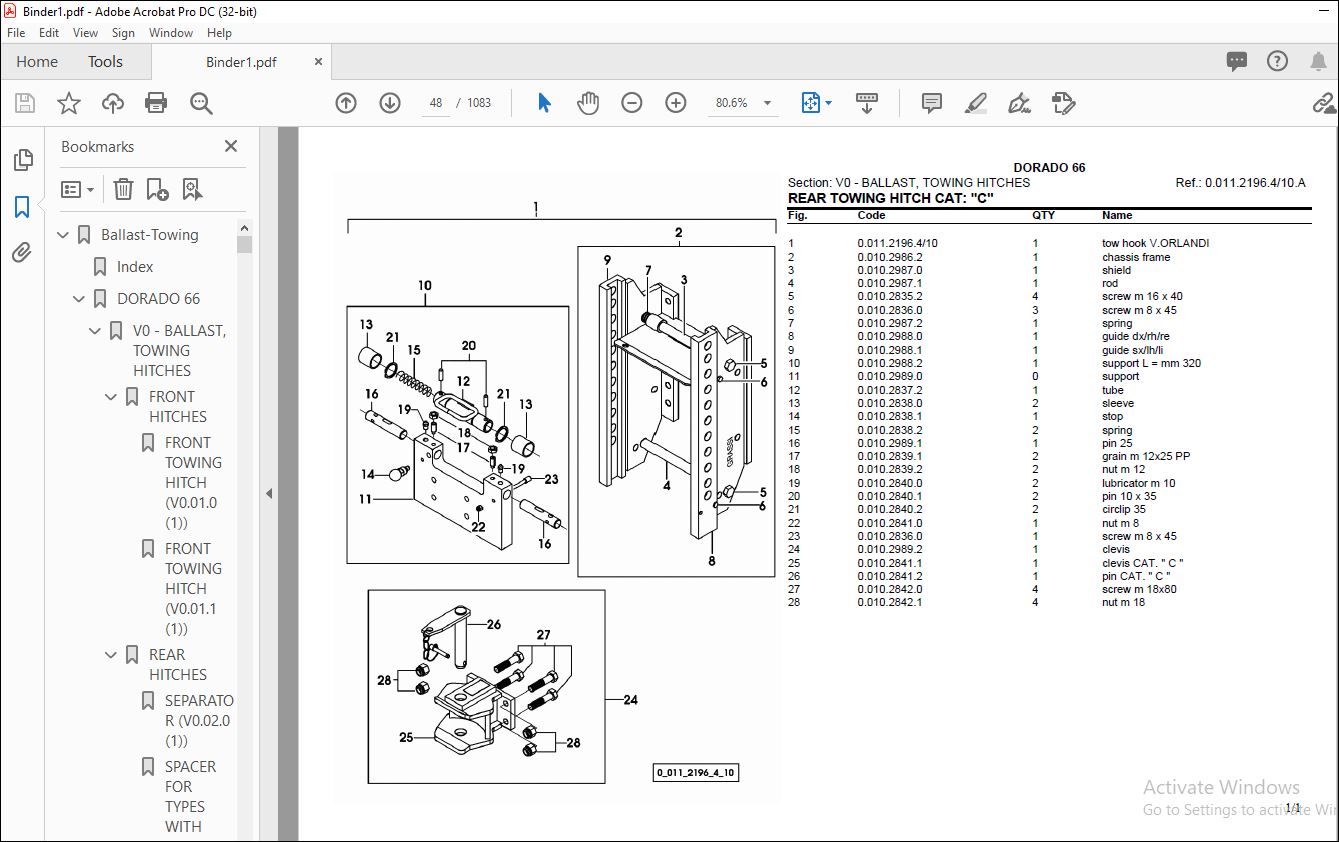Open the notifications bell
This screenshot has height=842, width=1339.
pyautogui.click(x=1318, y=61)
